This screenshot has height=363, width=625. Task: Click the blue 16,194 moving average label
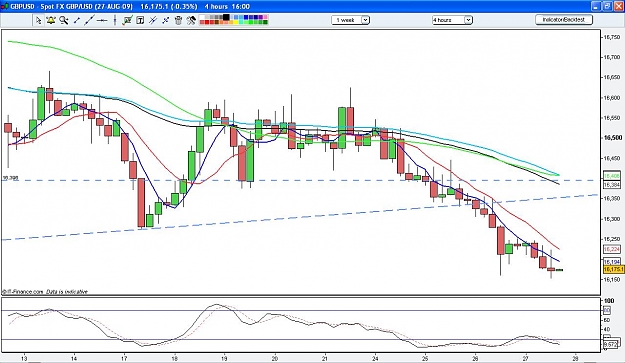611,261
